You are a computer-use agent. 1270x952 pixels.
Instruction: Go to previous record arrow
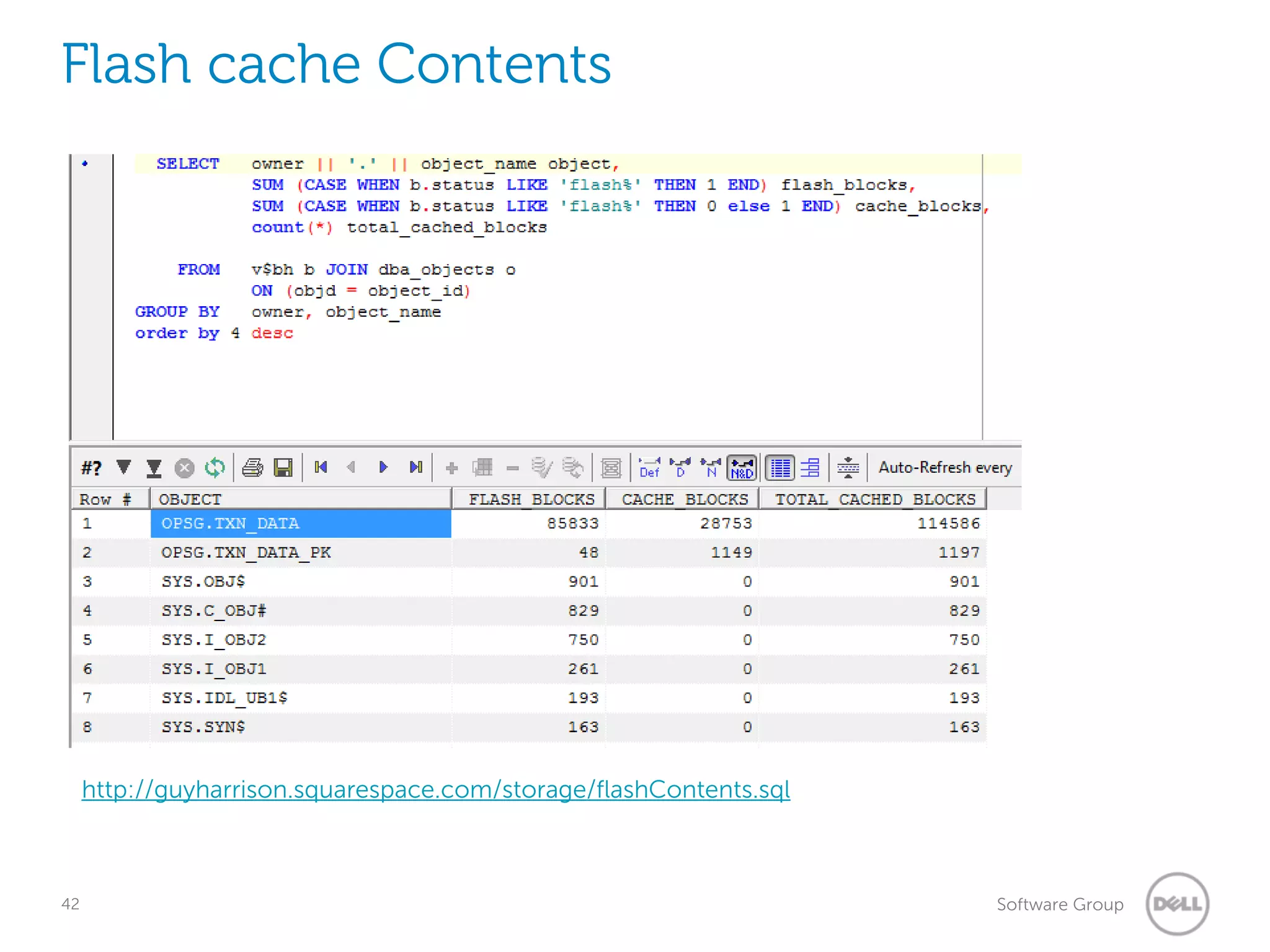352,467
